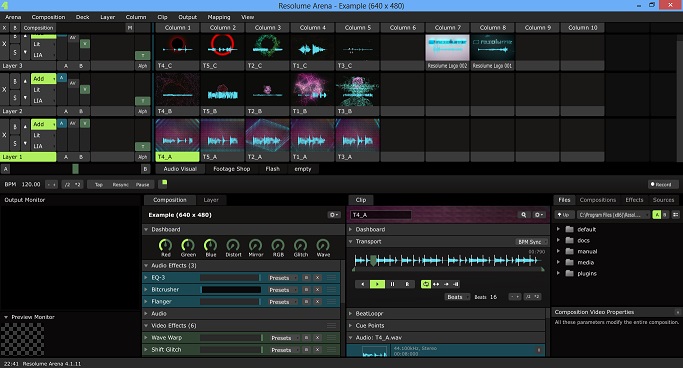Viewport: 683px width, 368px height.
Task: Trigger the Resolume Logo 002 clip thumbnail
Action: (447, 48)
